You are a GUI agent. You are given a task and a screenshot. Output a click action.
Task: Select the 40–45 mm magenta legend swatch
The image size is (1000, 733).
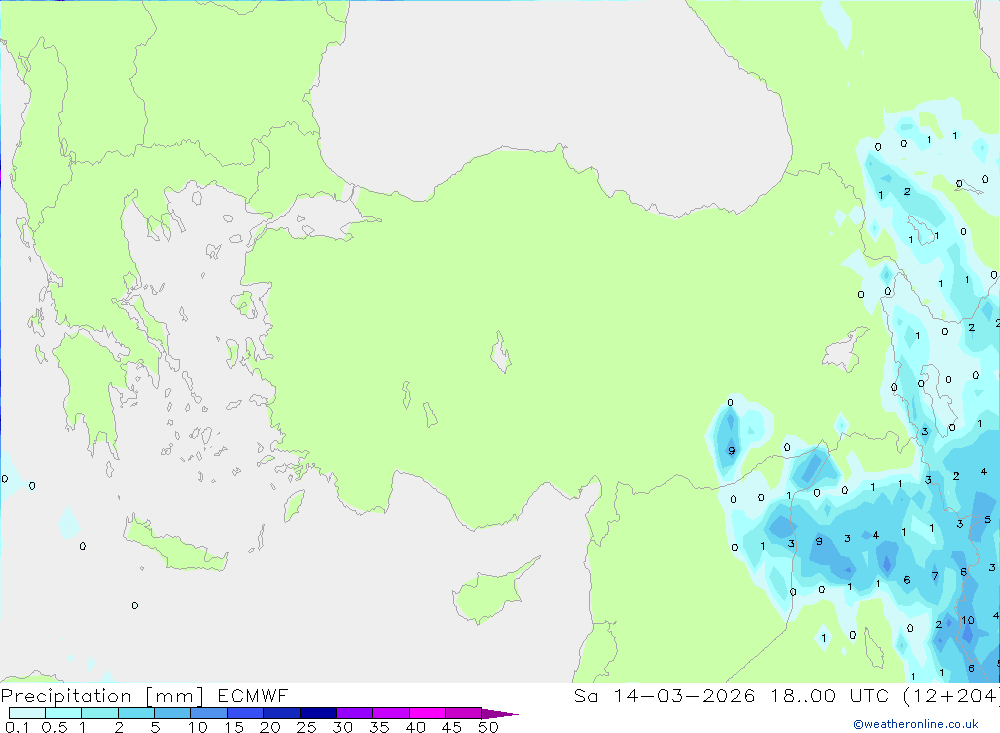[427, 713]
